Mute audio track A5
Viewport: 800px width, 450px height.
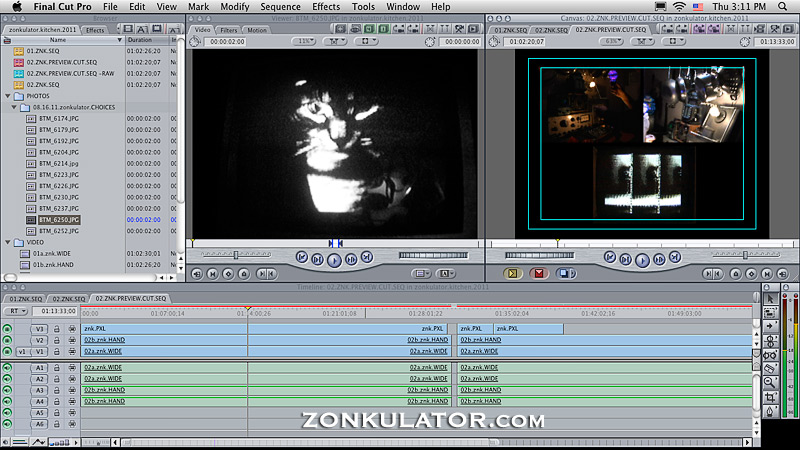[7, 413]
